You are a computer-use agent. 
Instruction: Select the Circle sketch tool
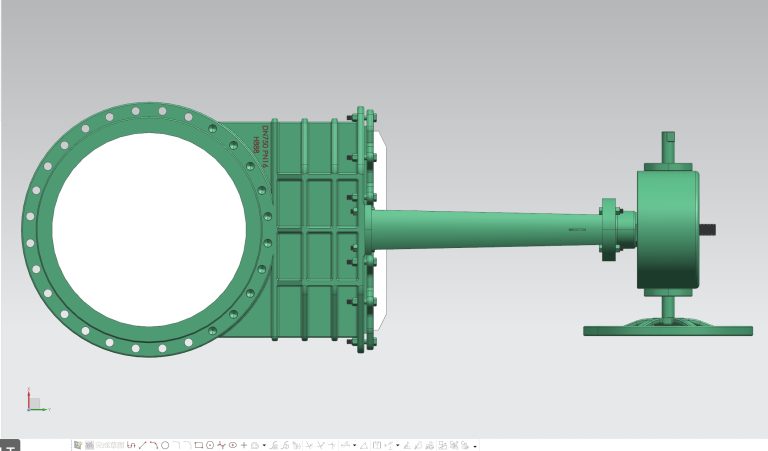pos(165,445)
